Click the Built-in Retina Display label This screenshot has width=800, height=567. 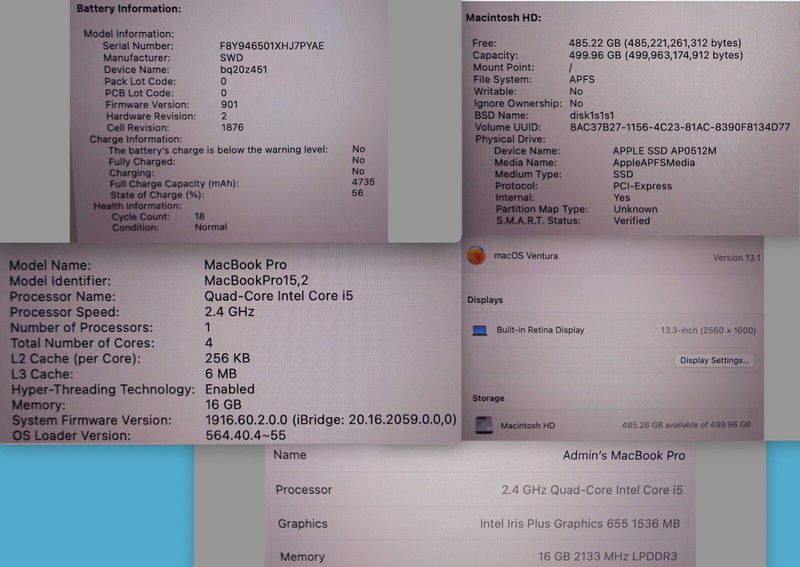(540, 330)
